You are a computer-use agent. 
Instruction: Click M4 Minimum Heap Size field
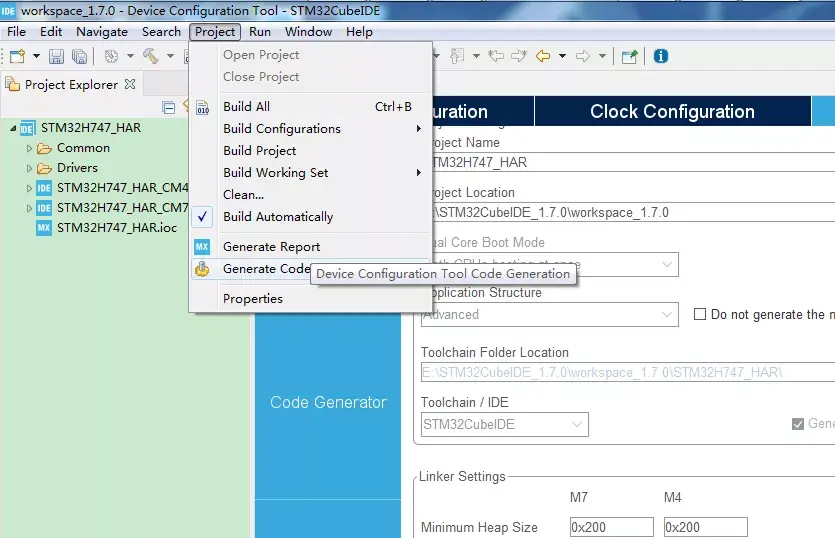tap(706, 527)
